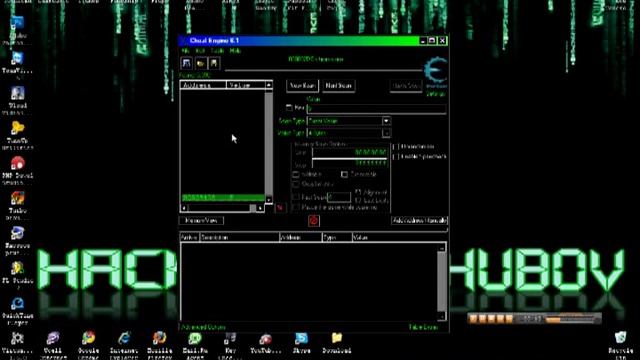Viewport: 640px width, 360px height.
Task: Open Advanced Options at window bottom
Action: [203, 327]
